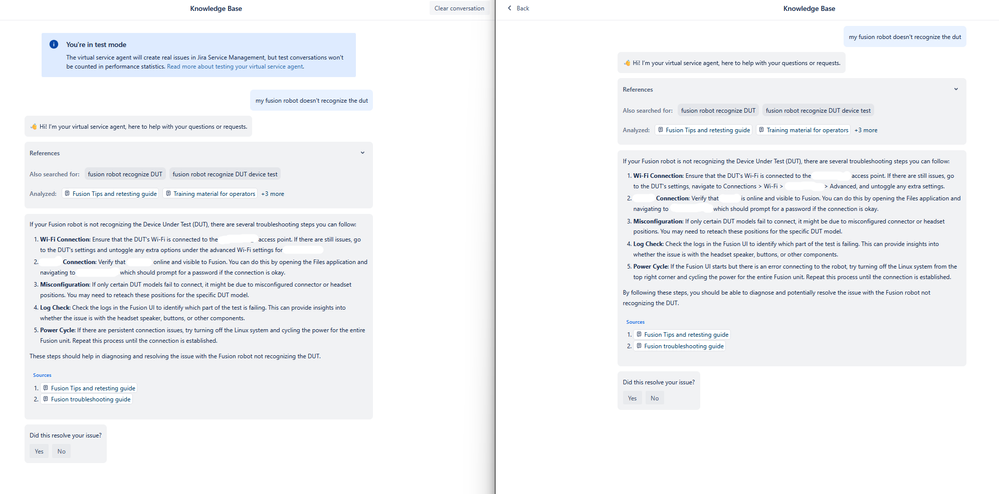Screen dimensions: 999x494
Task: Select 'fusion robot recognize DUT device test' chip in right window
Action: click(819, 110)
